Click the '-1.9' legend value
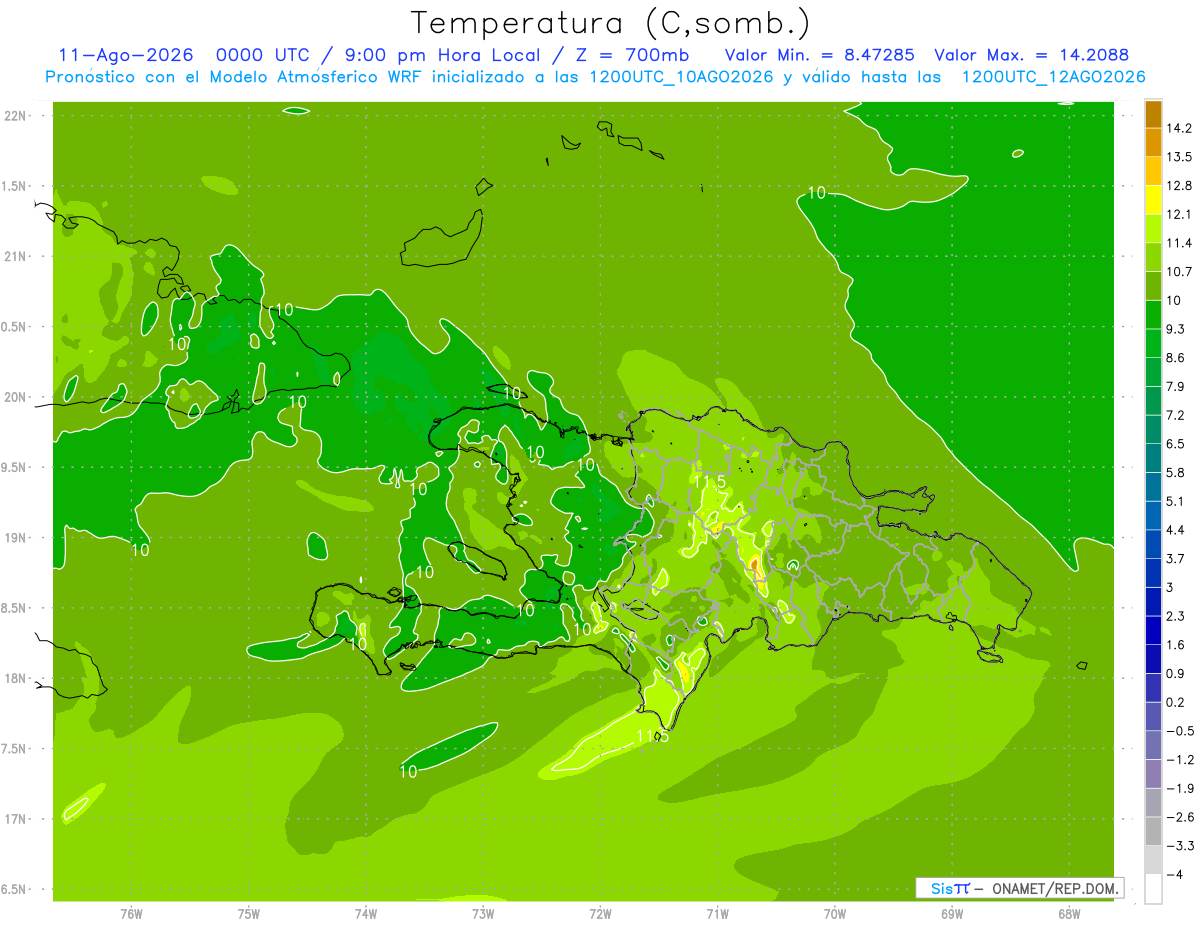This screenshot has height=927, width=1200. [x=1179, y=788]
